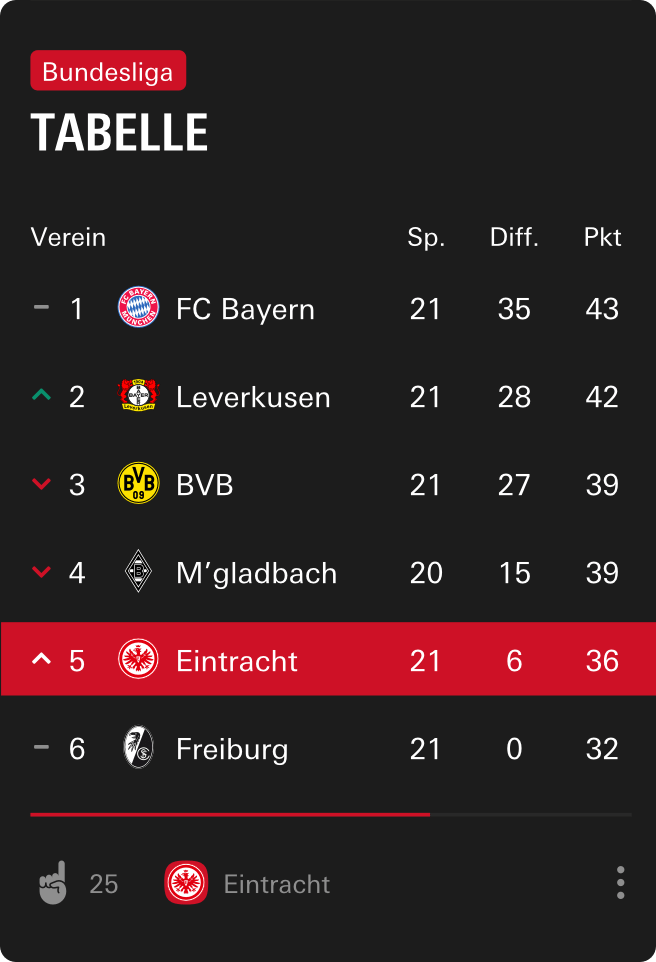Open the Bundesliga tag label

coord(108,72)
